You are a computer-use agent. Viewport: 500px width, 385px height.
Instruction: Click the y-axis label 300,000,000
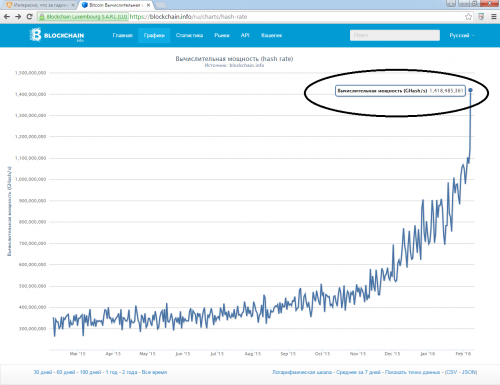[32, 329]
